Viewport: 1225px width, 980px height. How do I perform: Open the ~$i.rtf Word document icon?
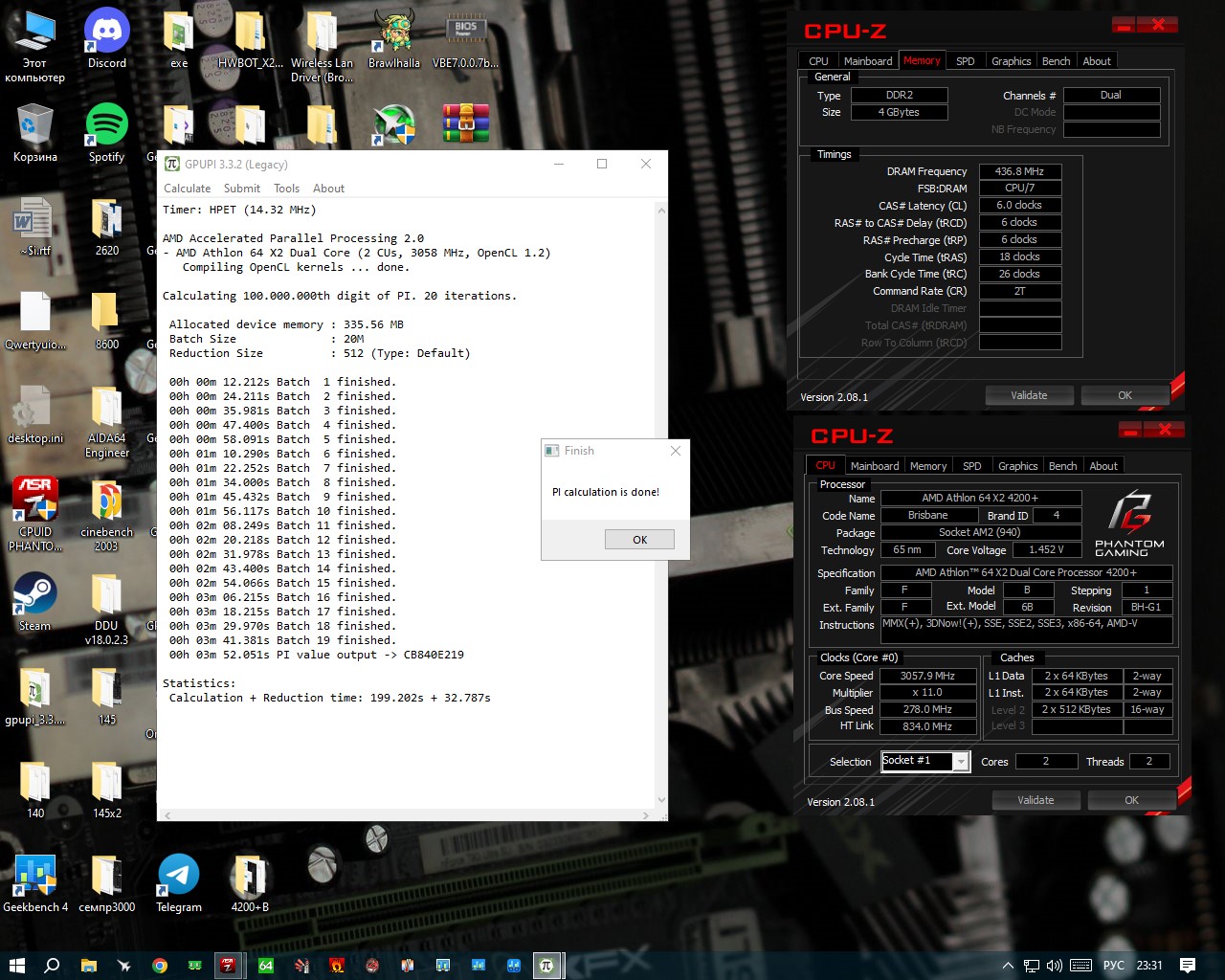click(x=34, y=227)
